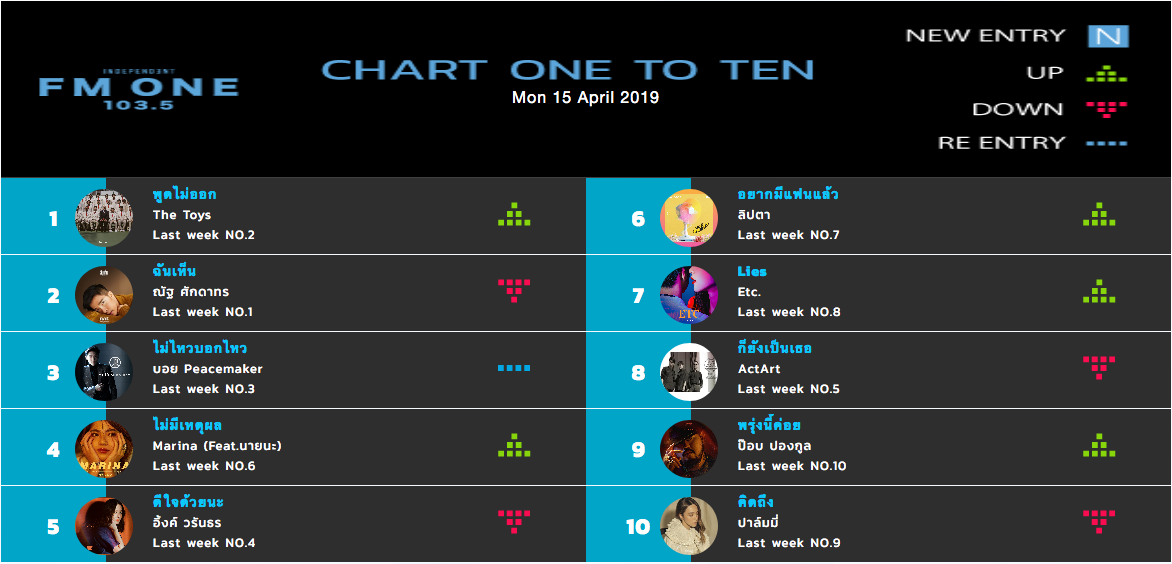Click the red DOWN legend icon

(1106, 110)
